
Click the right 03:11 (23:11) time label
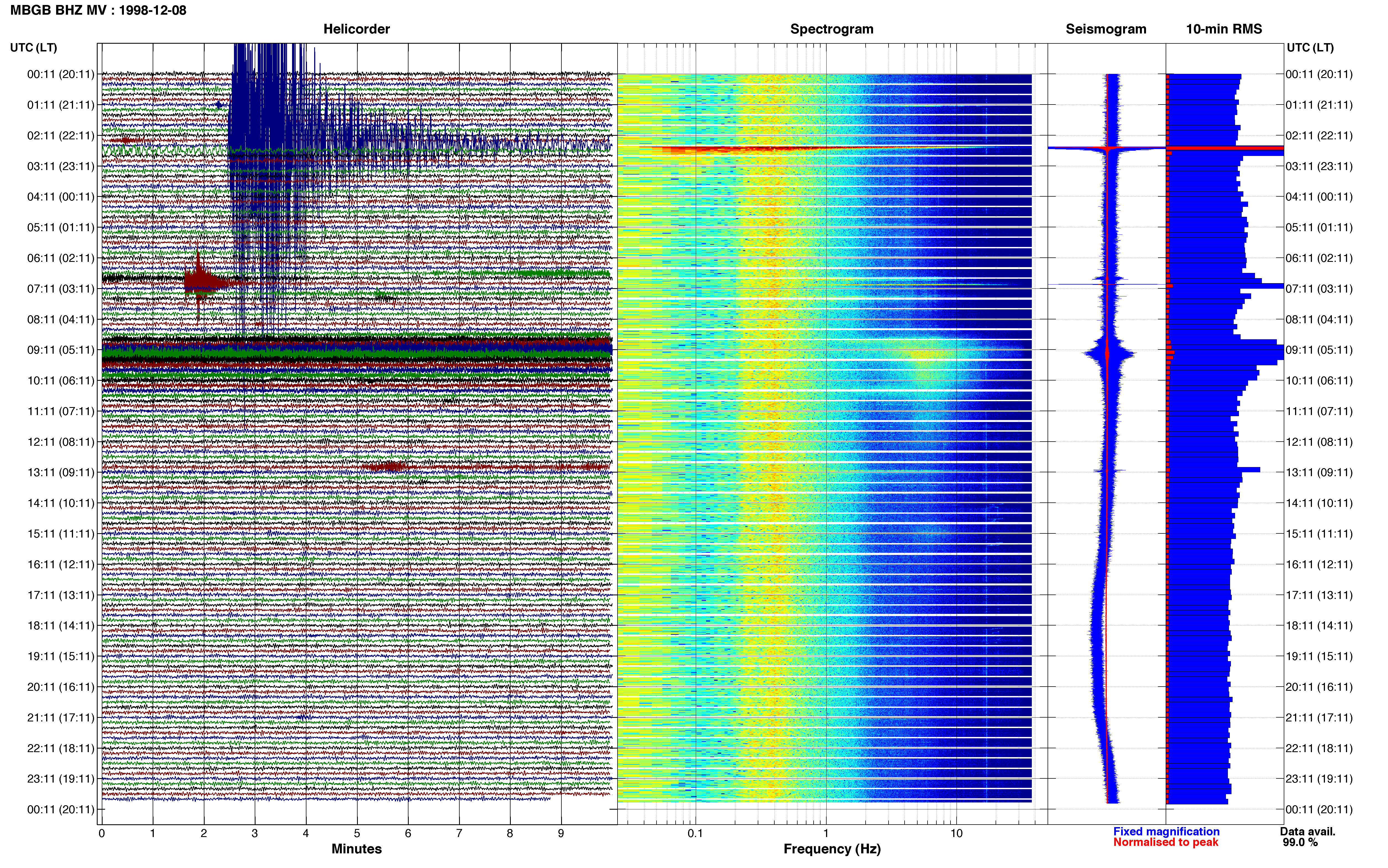coord(1319,166)
